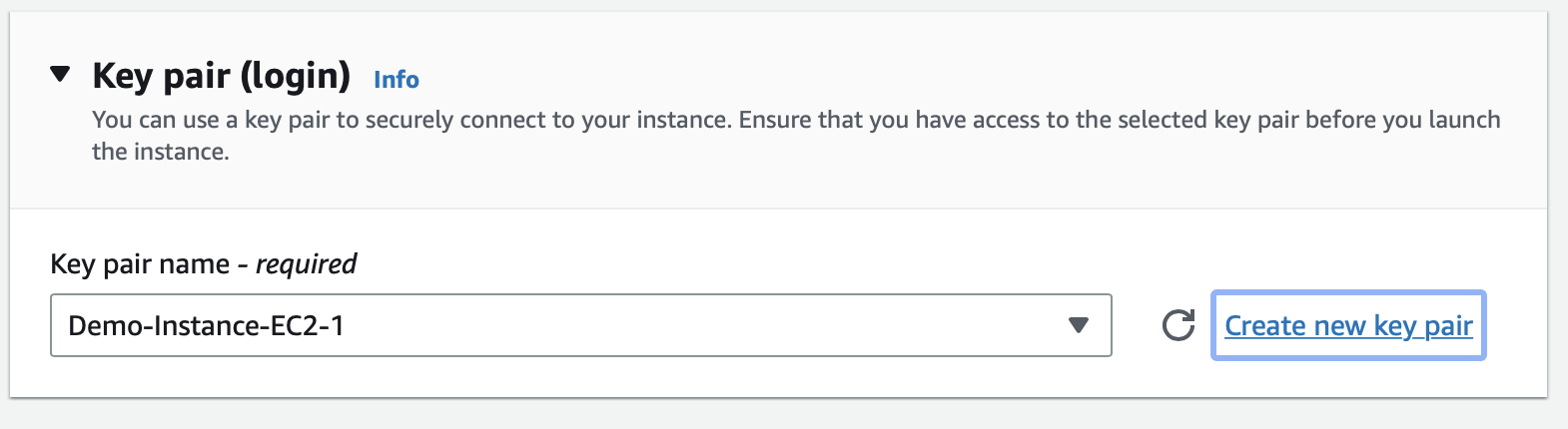Click the caret icon inside the key pair selector
This screenshot has width=1568, height=429.
point(1078,325)
